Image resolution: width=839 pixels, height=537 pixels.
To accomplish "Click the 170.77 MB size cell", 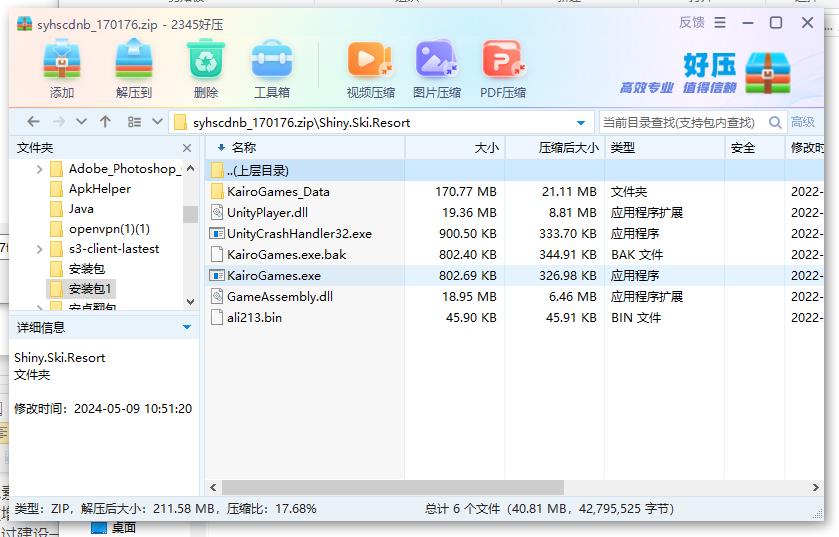I will tap(466, 191).
